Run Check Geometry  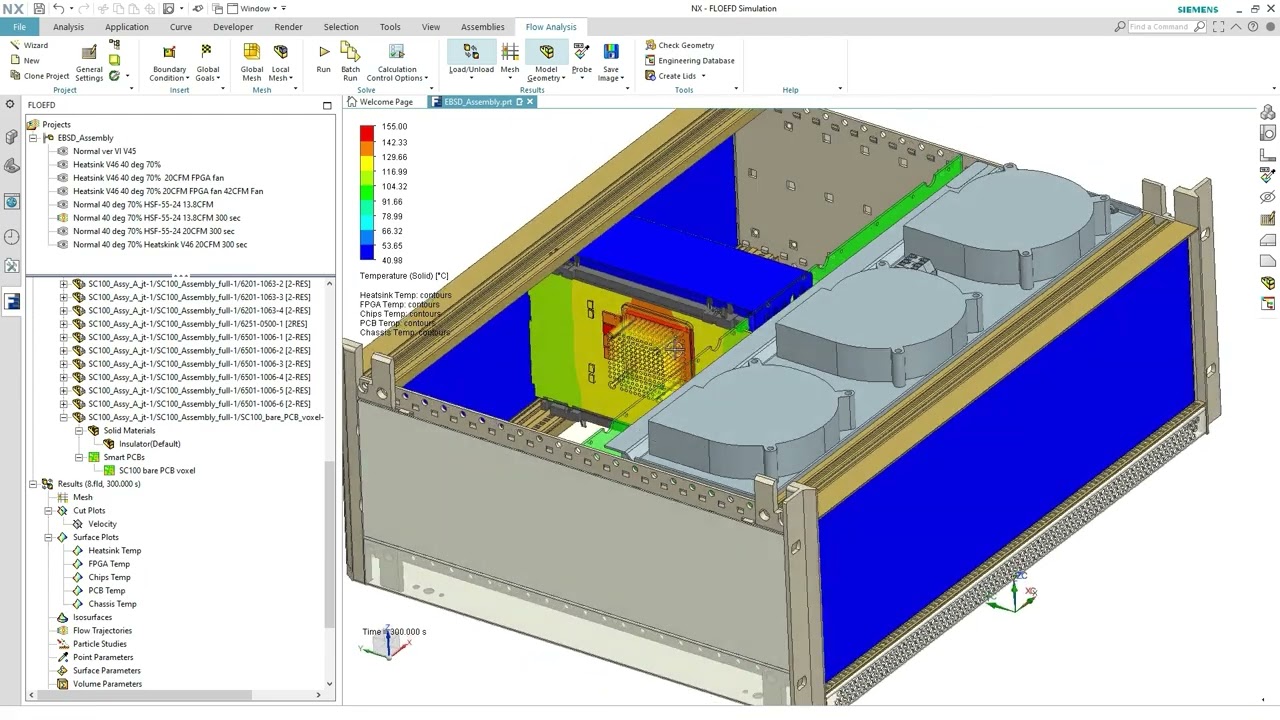tap(679, 45)
